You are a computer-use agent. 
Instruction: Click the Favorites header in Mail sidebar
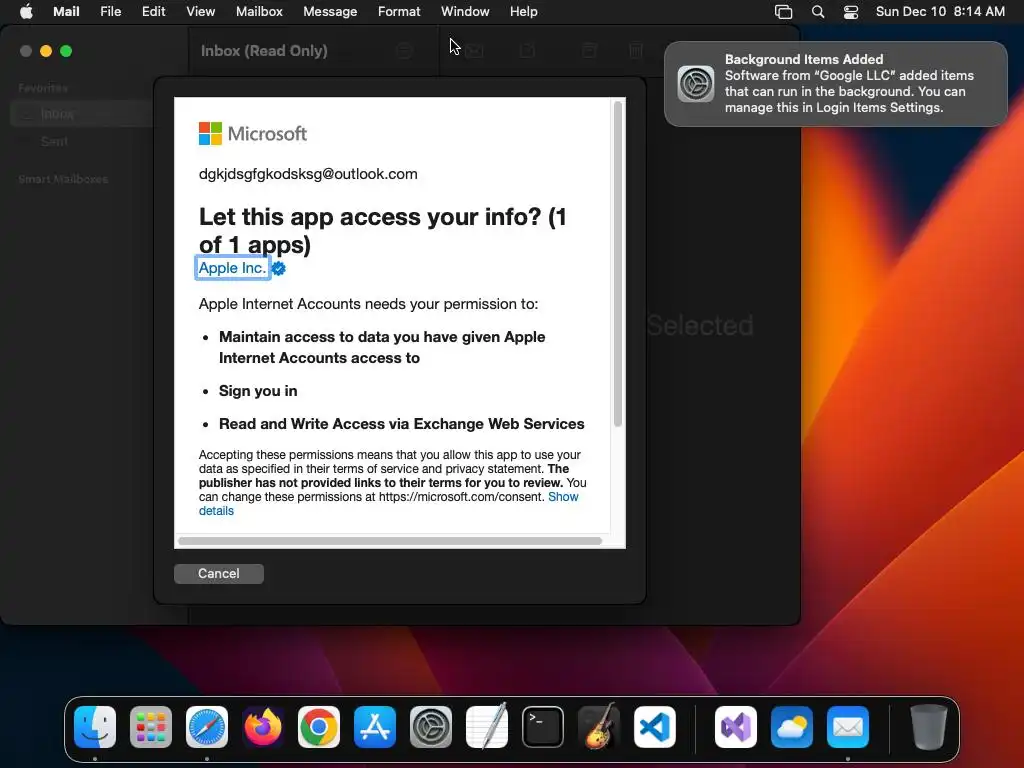pyautogui.click(x=43, y=88)
